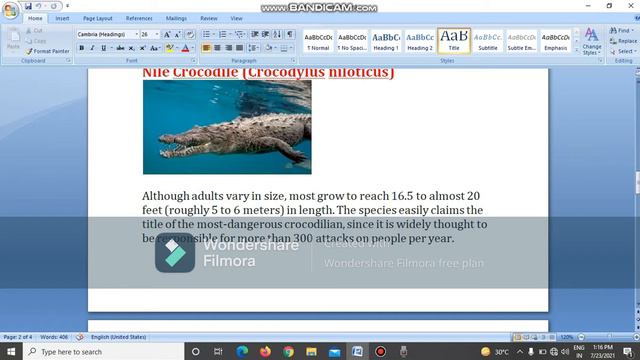Switch to Print Layout view button
The image size is (640, 360).
518,337
